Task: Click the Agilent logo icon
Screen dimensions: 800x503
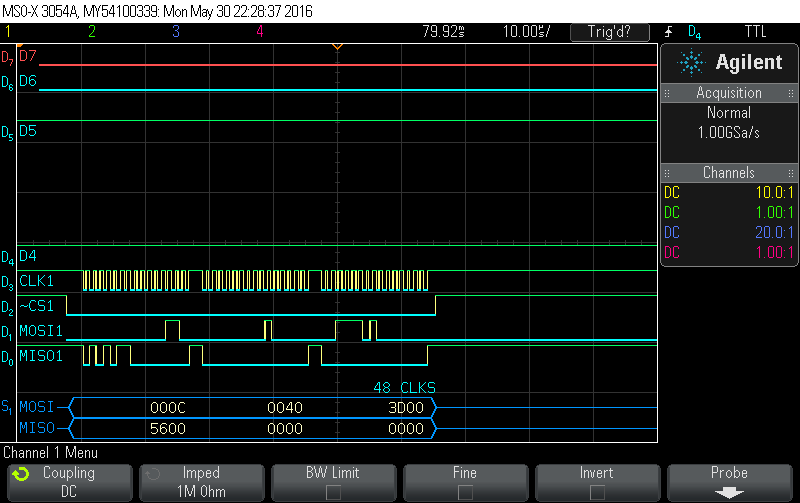Action: [691, 63]
